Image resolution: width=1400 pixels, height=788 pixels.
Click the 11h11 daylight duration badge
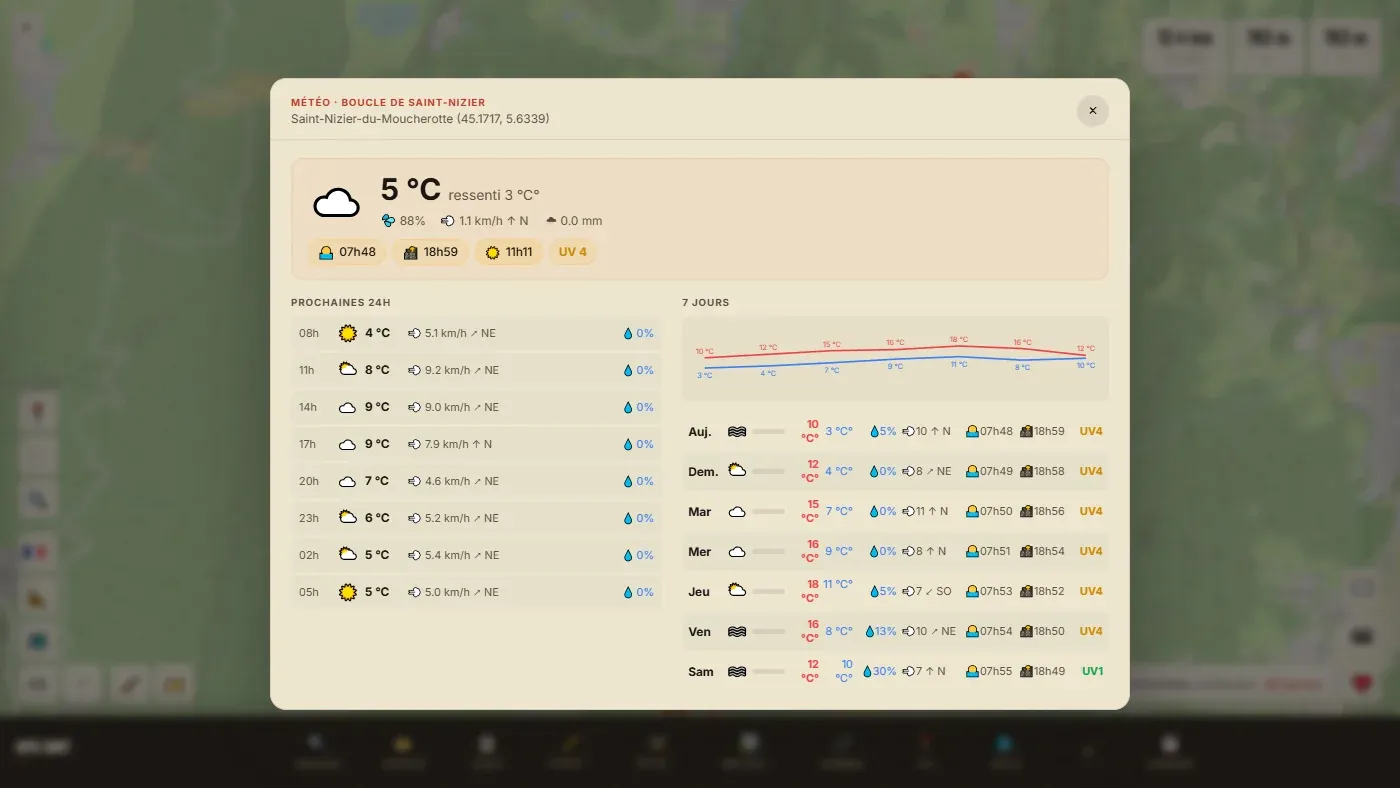coord(509,252)
